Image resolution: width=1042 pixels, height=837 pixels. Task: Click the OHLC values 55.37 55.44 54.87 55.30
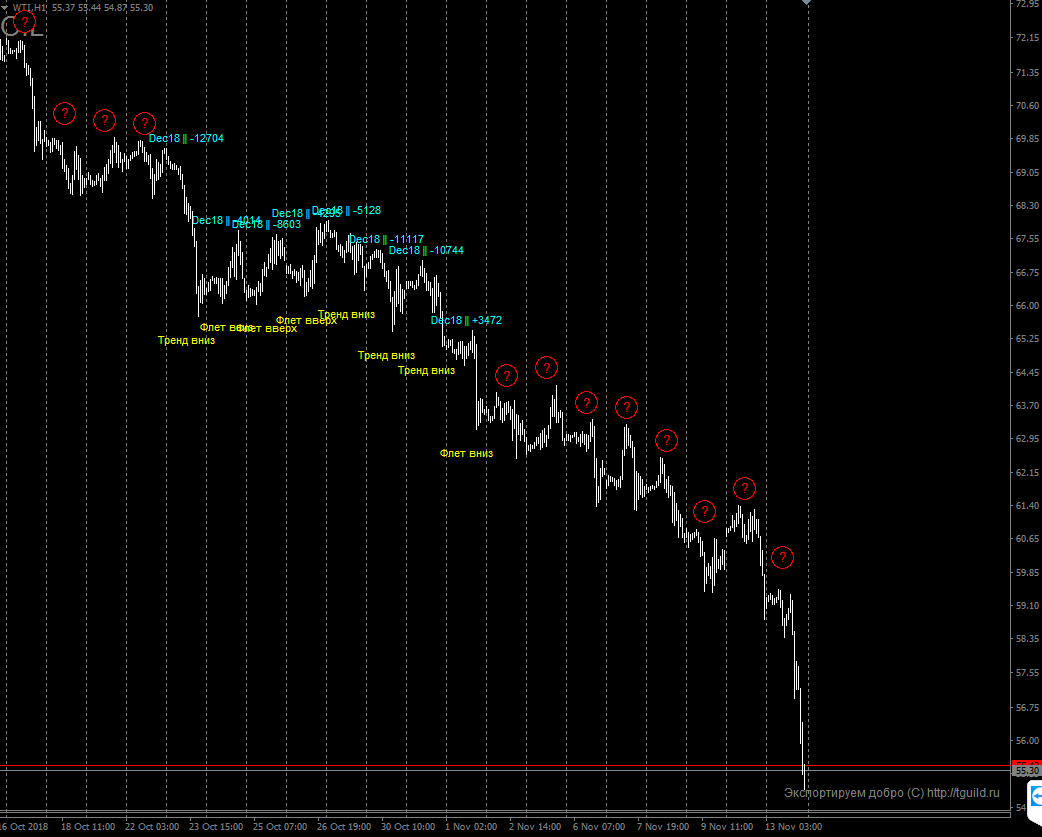click(102, 7)
